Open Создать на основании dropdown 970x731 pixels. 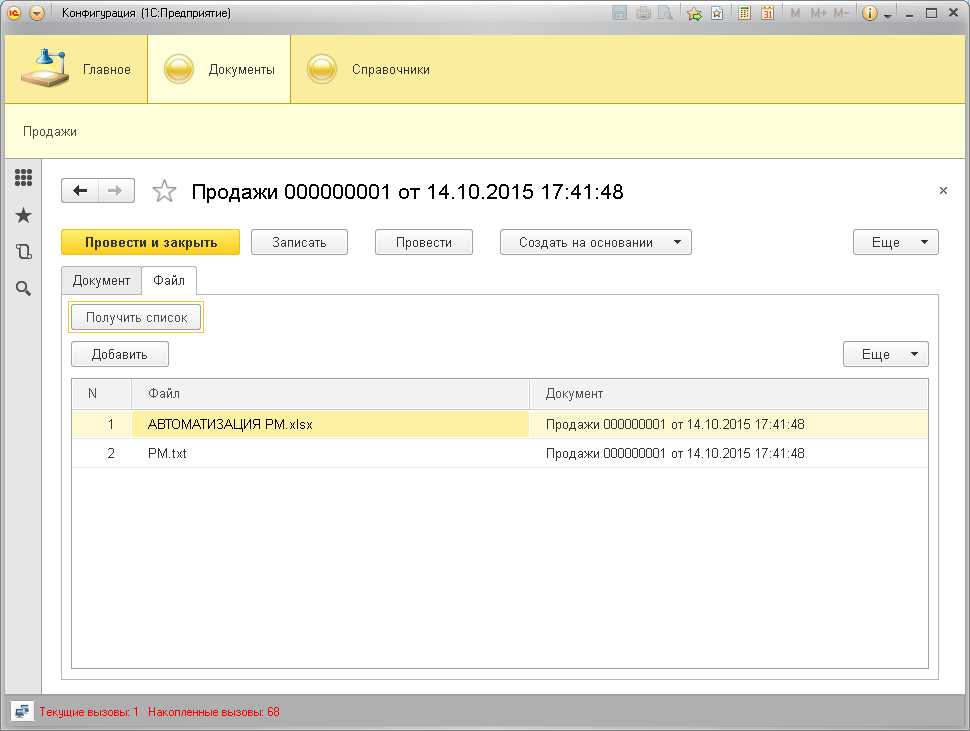596,242
